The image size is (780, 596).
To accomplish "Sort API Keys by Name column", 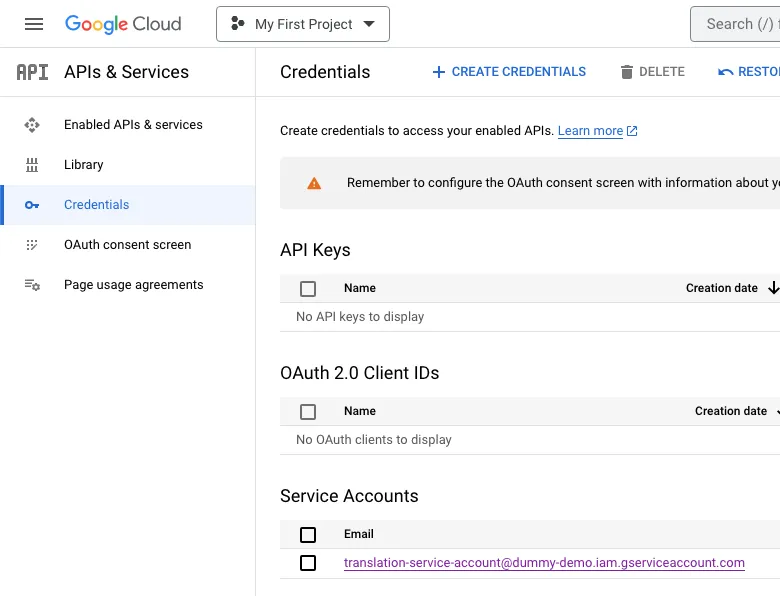I will point(360,288).
